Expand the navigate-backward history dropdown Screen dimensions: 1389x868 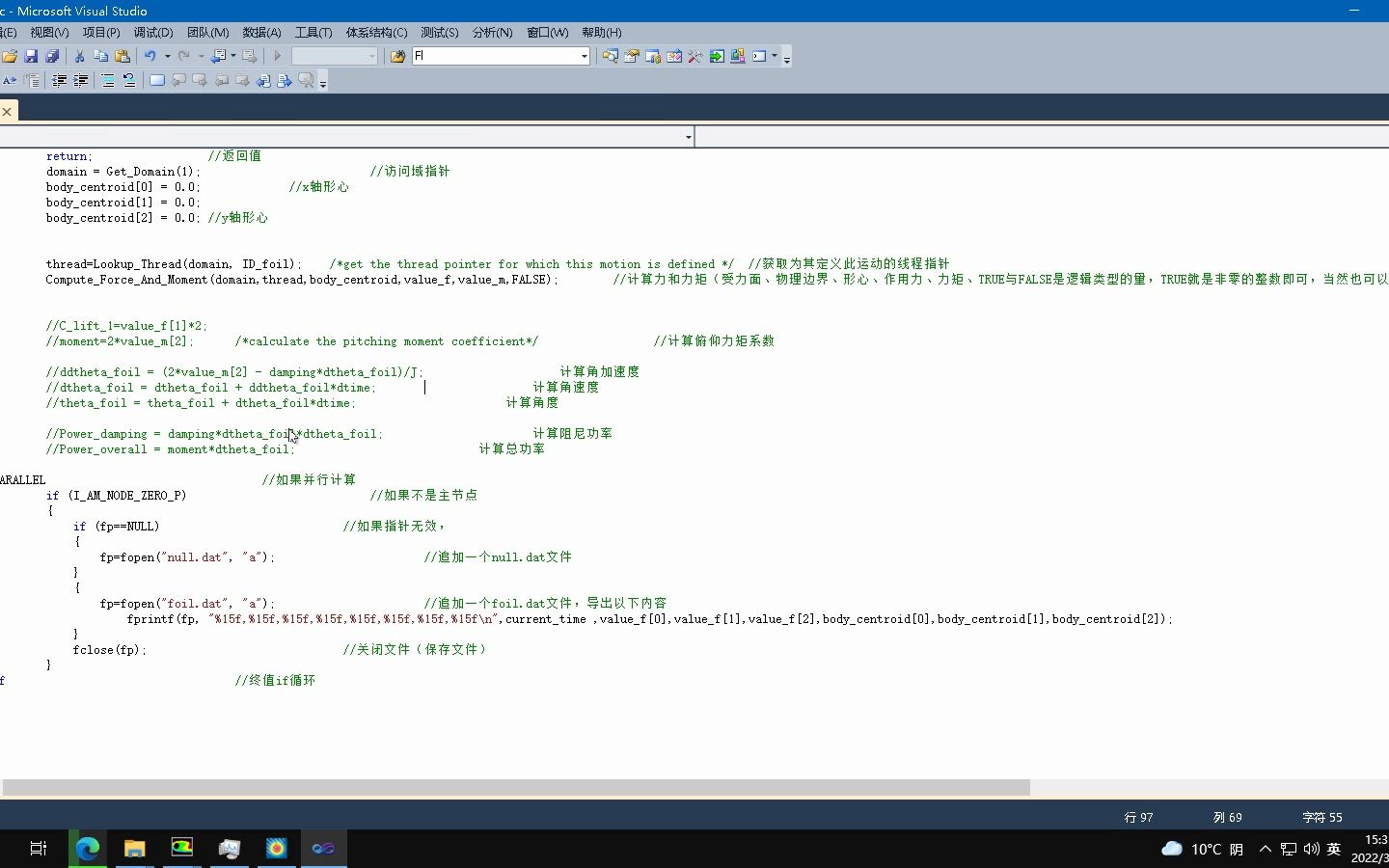pos(232,56)
